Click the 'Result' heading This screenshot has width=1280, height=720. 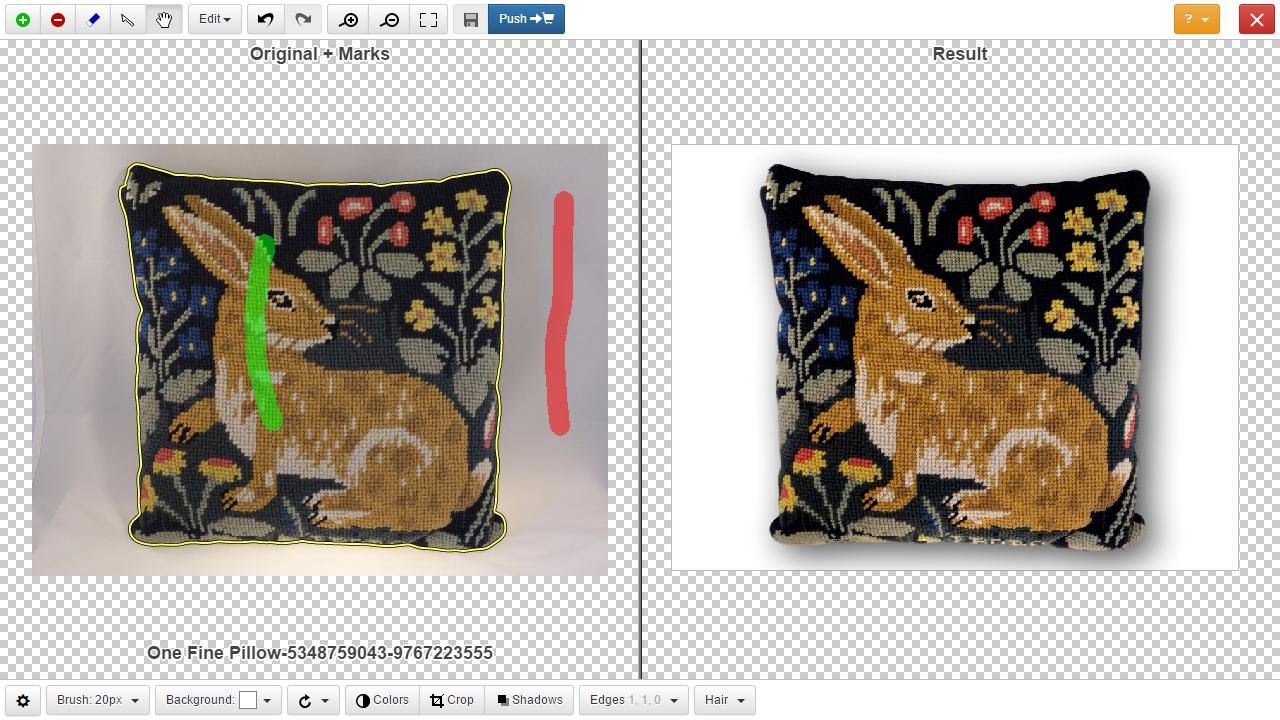tap(960, 54)
